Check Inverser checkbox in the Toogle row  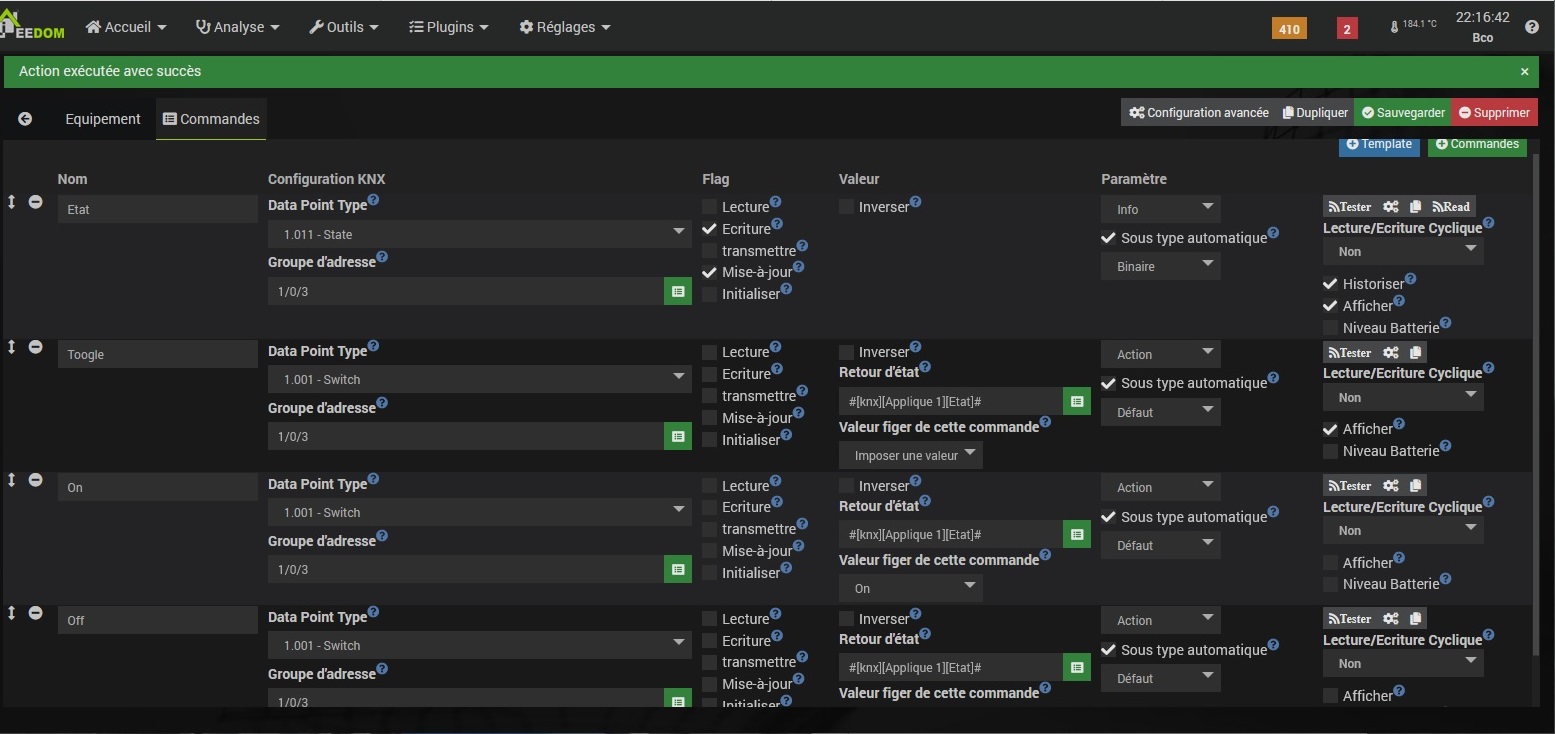(847, 352)
